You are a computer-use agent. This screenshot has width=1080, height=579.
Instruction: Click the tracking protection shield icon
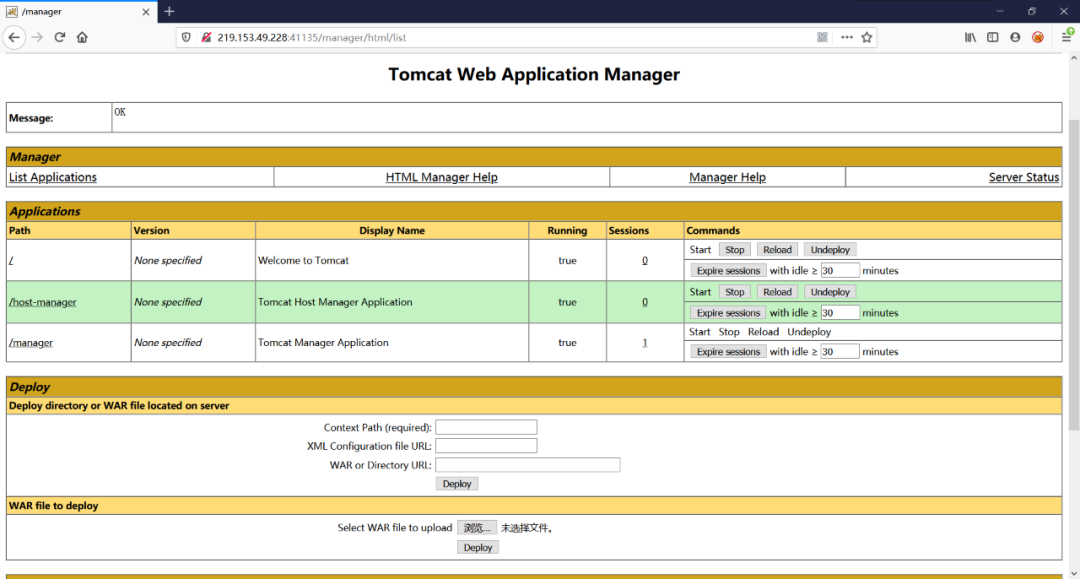coord(186,37)
